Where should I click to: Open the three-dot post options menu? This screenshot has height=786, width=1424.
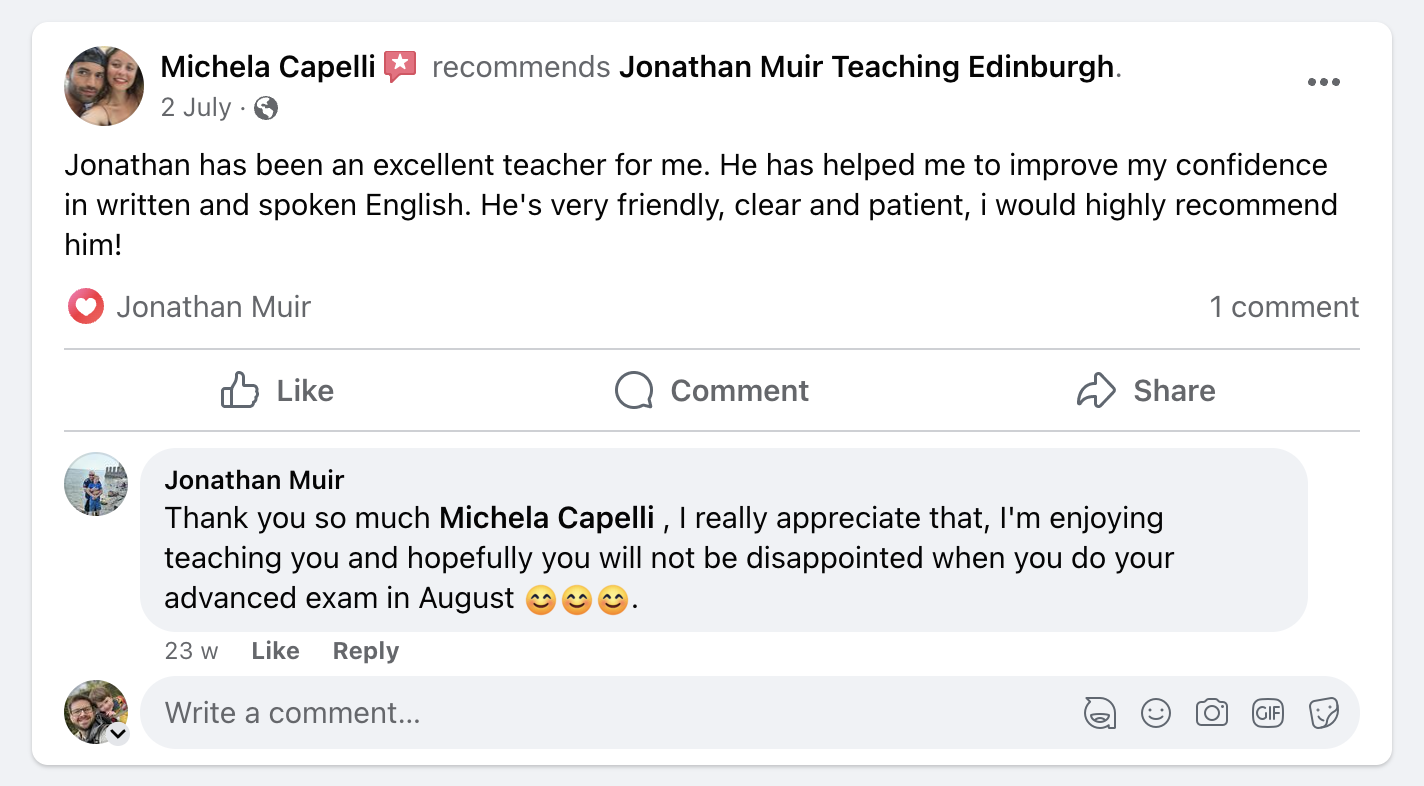point(1324,82)
